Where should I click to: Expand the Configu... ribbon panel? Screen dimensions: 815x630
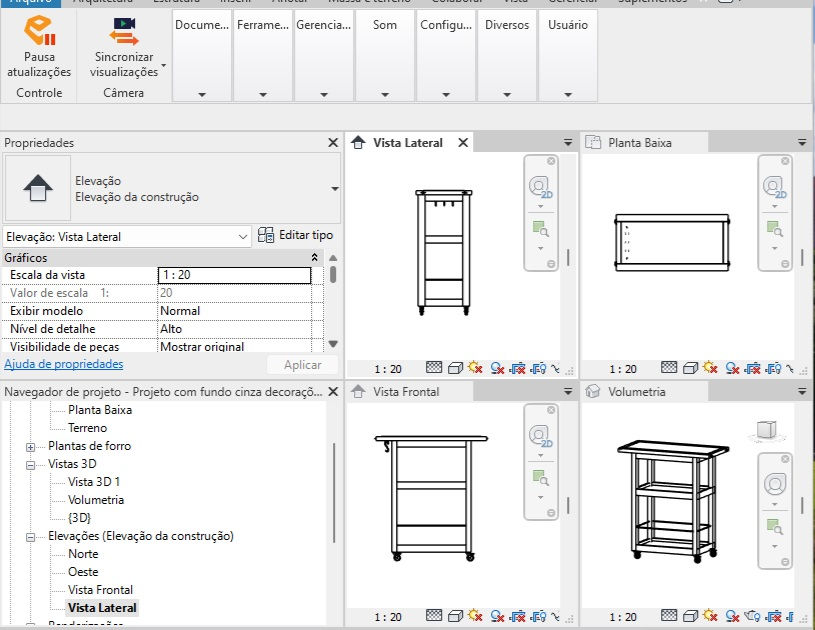pos(446,95)
